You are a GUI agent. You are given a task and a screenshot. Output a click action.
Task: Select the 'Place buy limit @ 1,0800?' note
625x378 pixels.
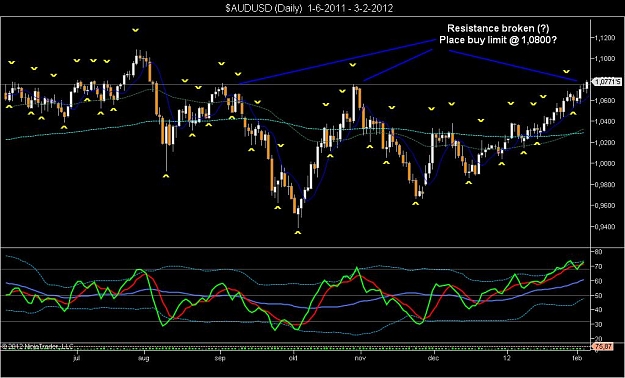[498, 40]
